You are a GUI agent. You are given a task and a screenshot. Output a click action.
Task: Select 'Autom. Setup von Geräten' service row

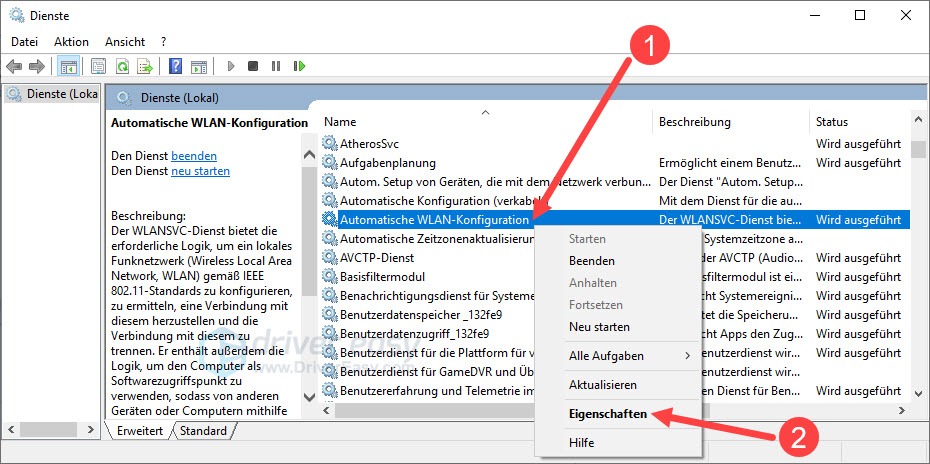614,182
